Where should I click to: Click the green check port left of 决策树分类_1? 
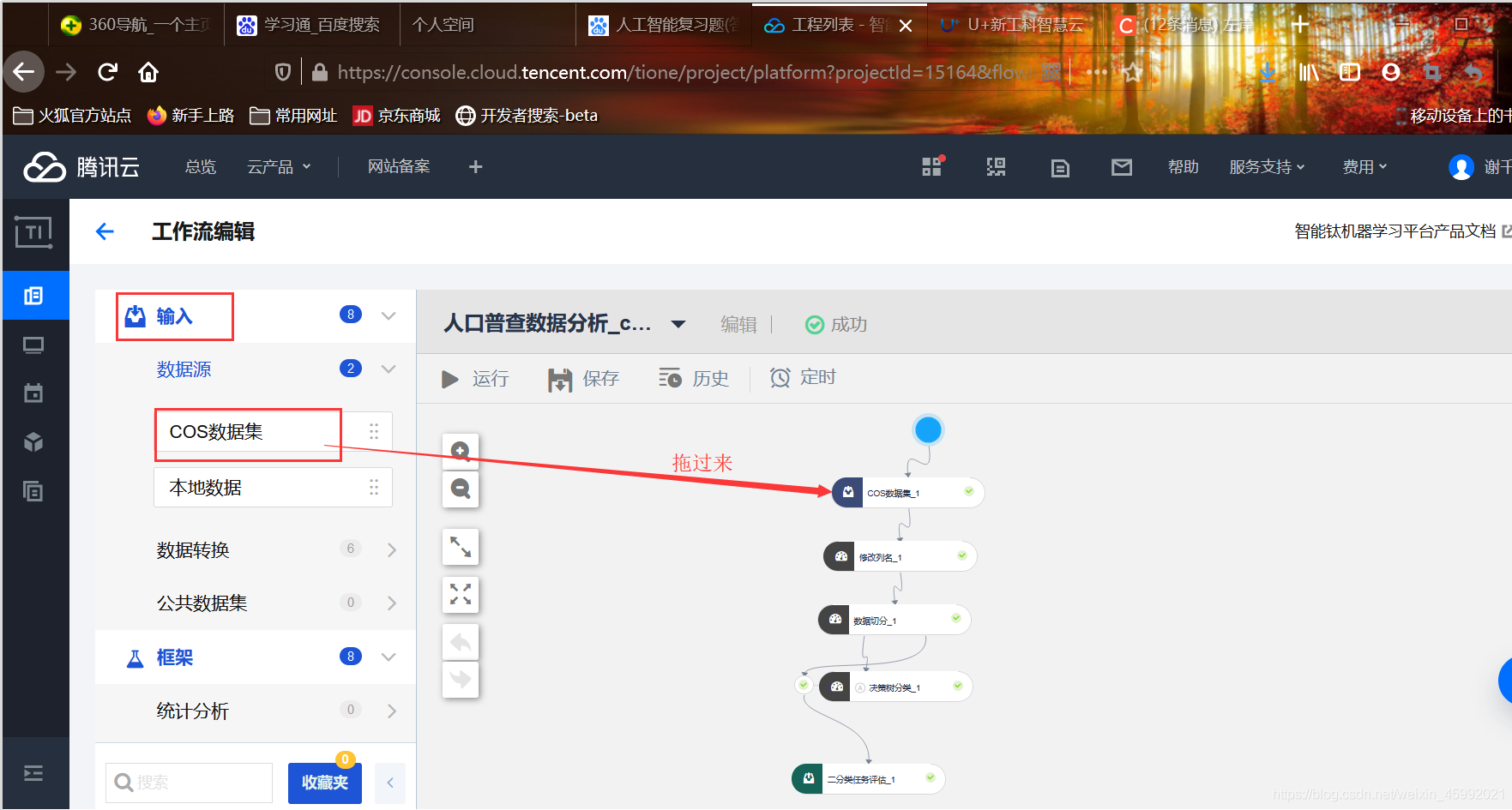[804, 685]
